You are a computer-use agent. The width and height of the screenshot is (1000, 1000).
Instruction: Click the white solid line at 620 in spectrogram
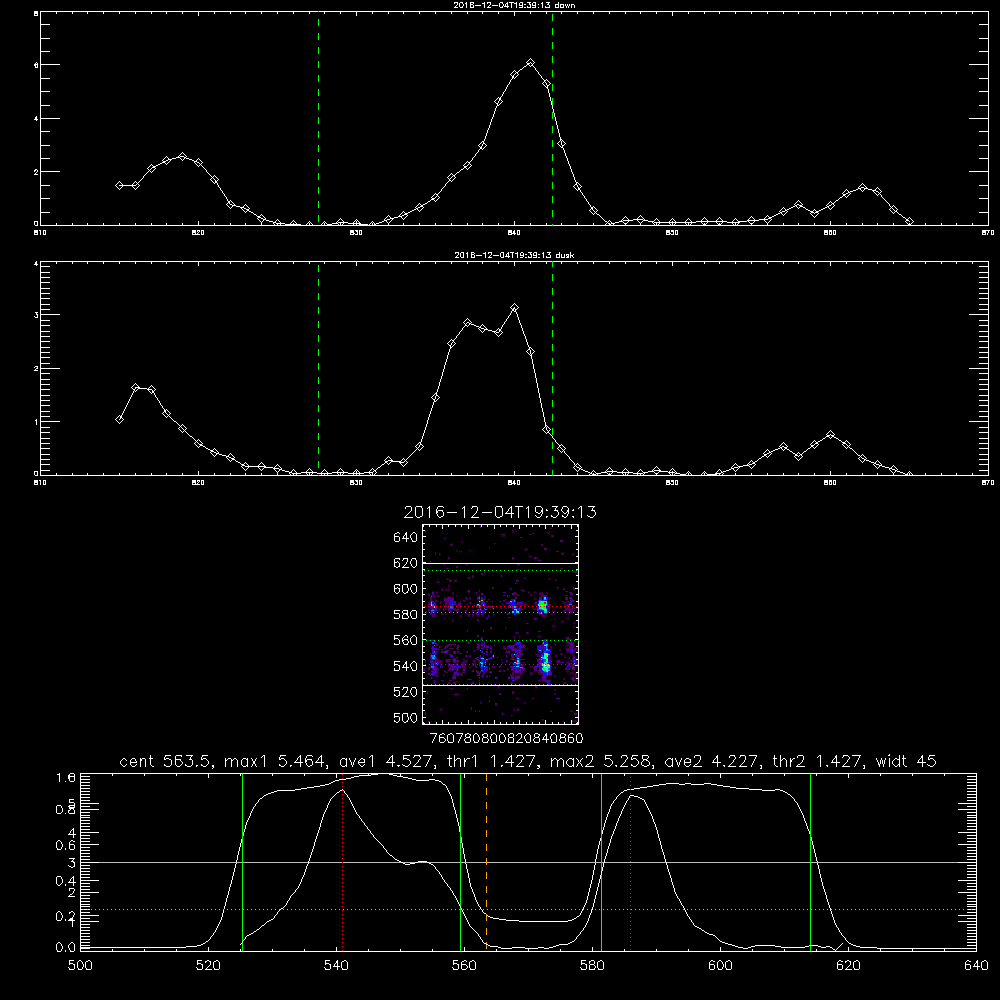pos(500,563)
